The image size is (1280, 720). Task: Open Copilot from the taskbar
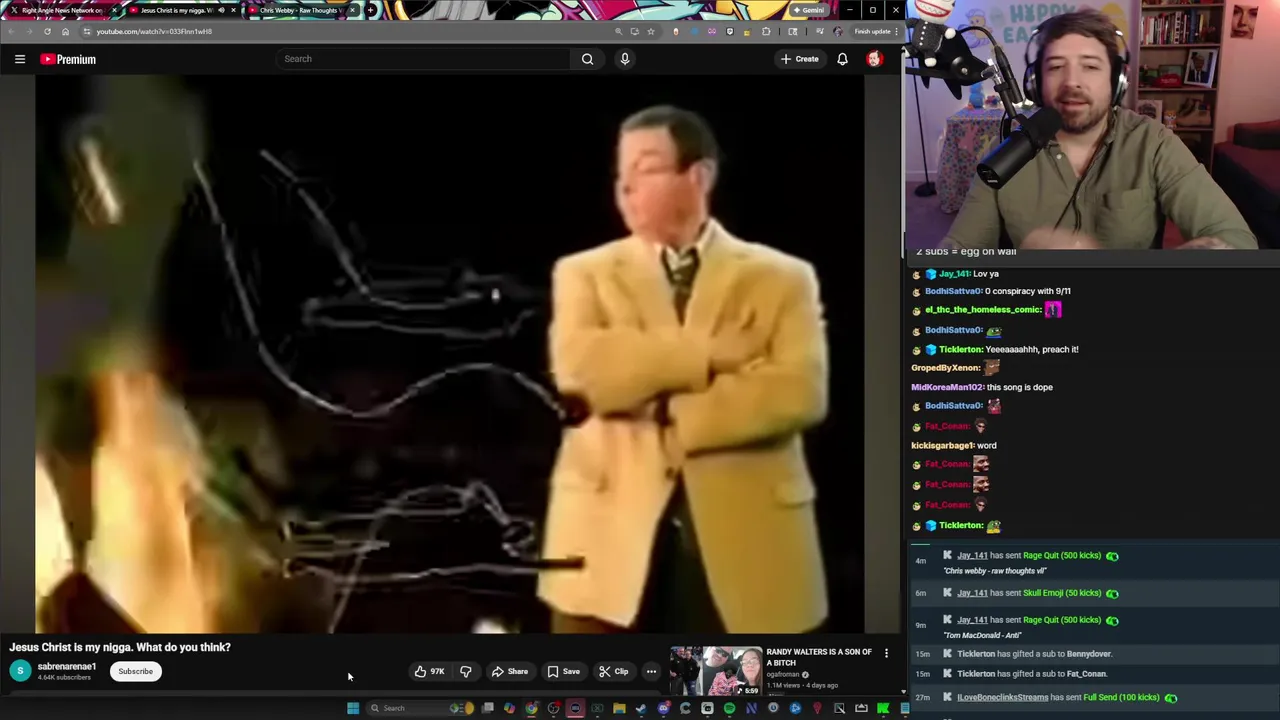(509, 709)
